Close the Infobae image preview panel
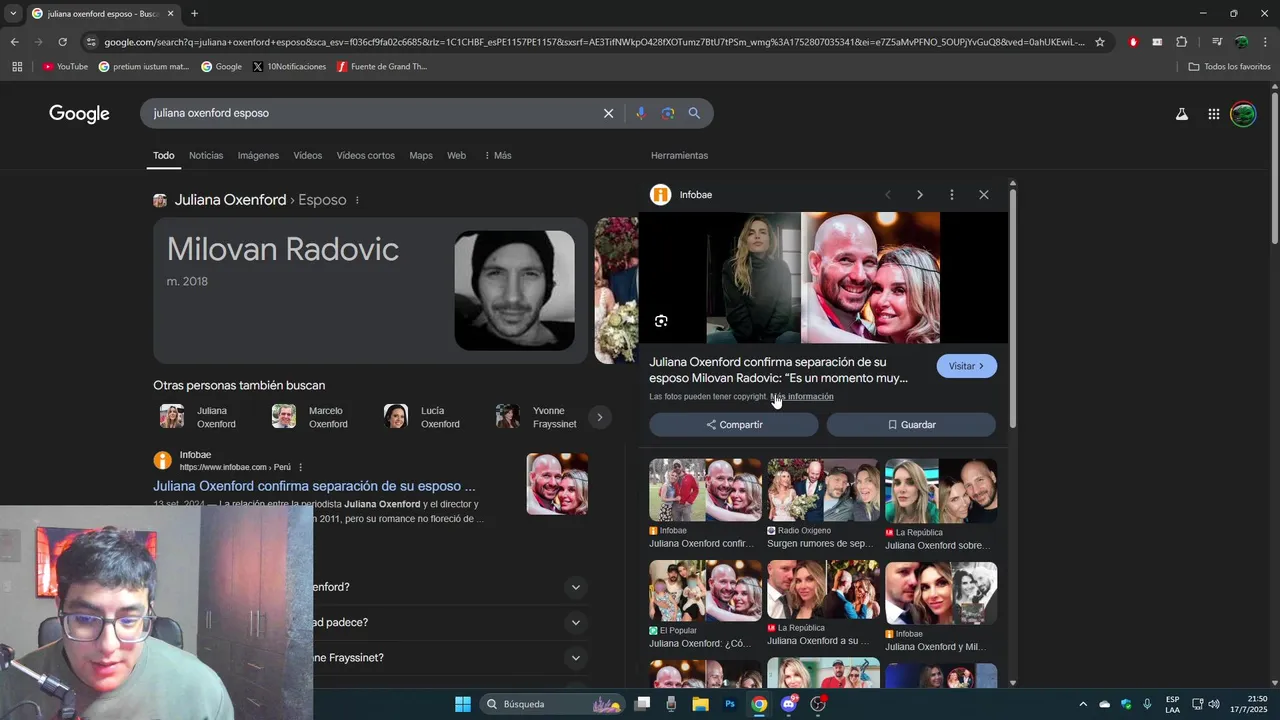 point(984,195)
